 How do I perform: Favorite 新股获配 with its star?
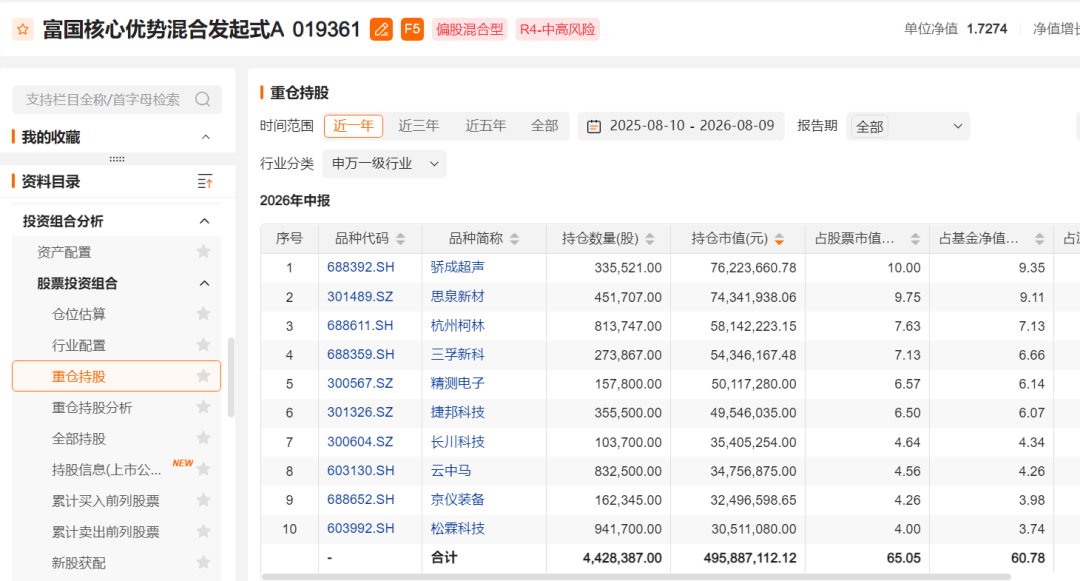tap(203, 562)
